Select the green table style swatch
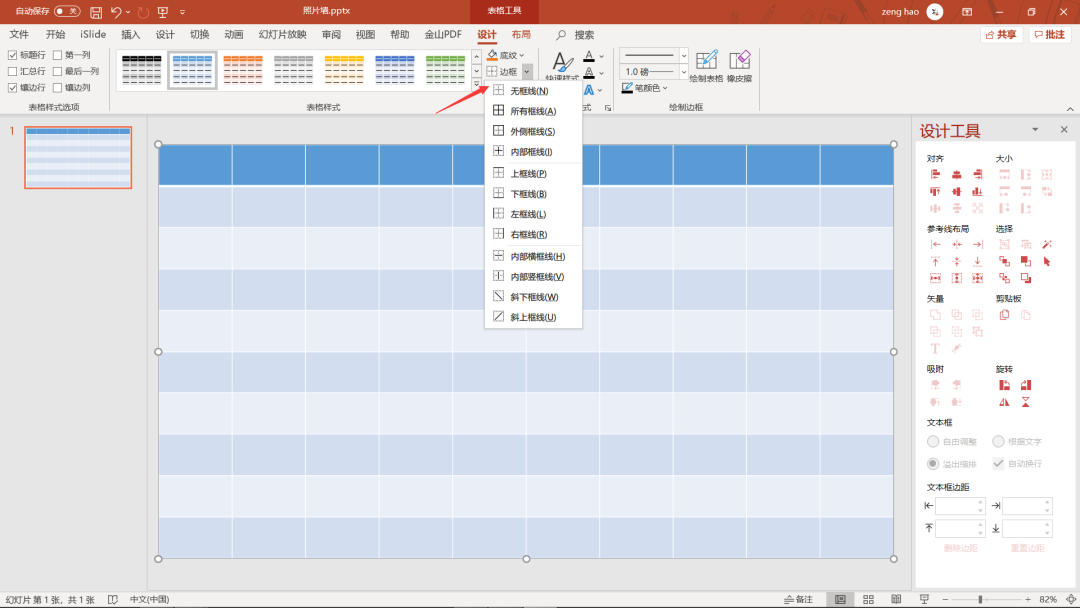Image resolution: width=1080 pixels, height=608 pixels. (445, 70)
